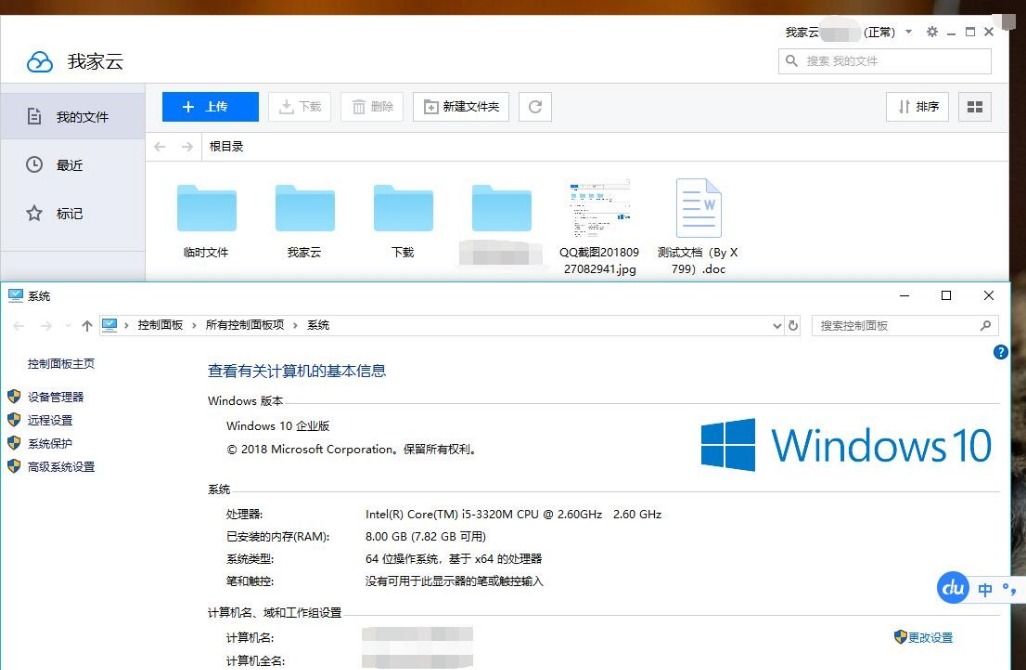Switch to grid view layout
This screenshot has height=670, width=1026.
point(974,106)
